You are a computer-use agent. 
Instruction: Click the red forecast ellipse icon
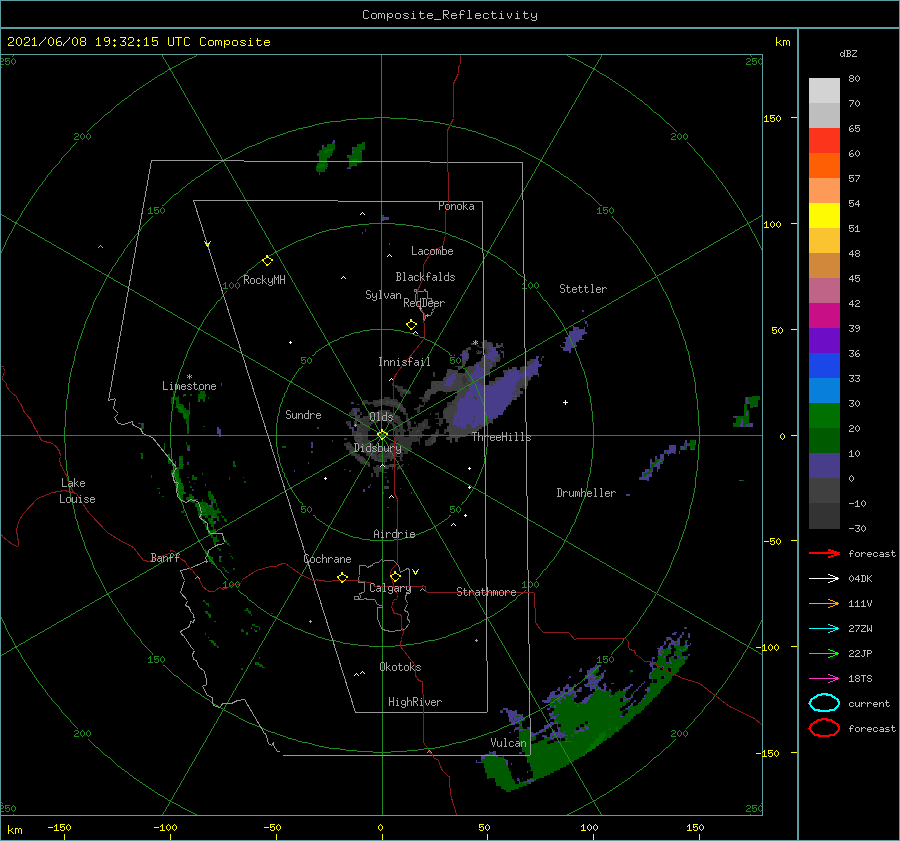coord(824,728)
